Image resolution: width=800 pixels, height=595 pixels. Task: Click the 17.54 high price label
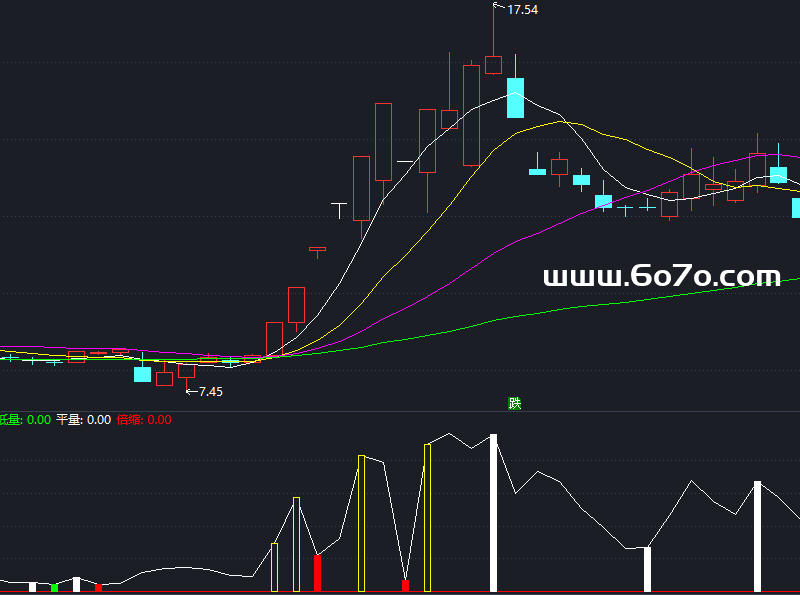[x=522, y=10]
